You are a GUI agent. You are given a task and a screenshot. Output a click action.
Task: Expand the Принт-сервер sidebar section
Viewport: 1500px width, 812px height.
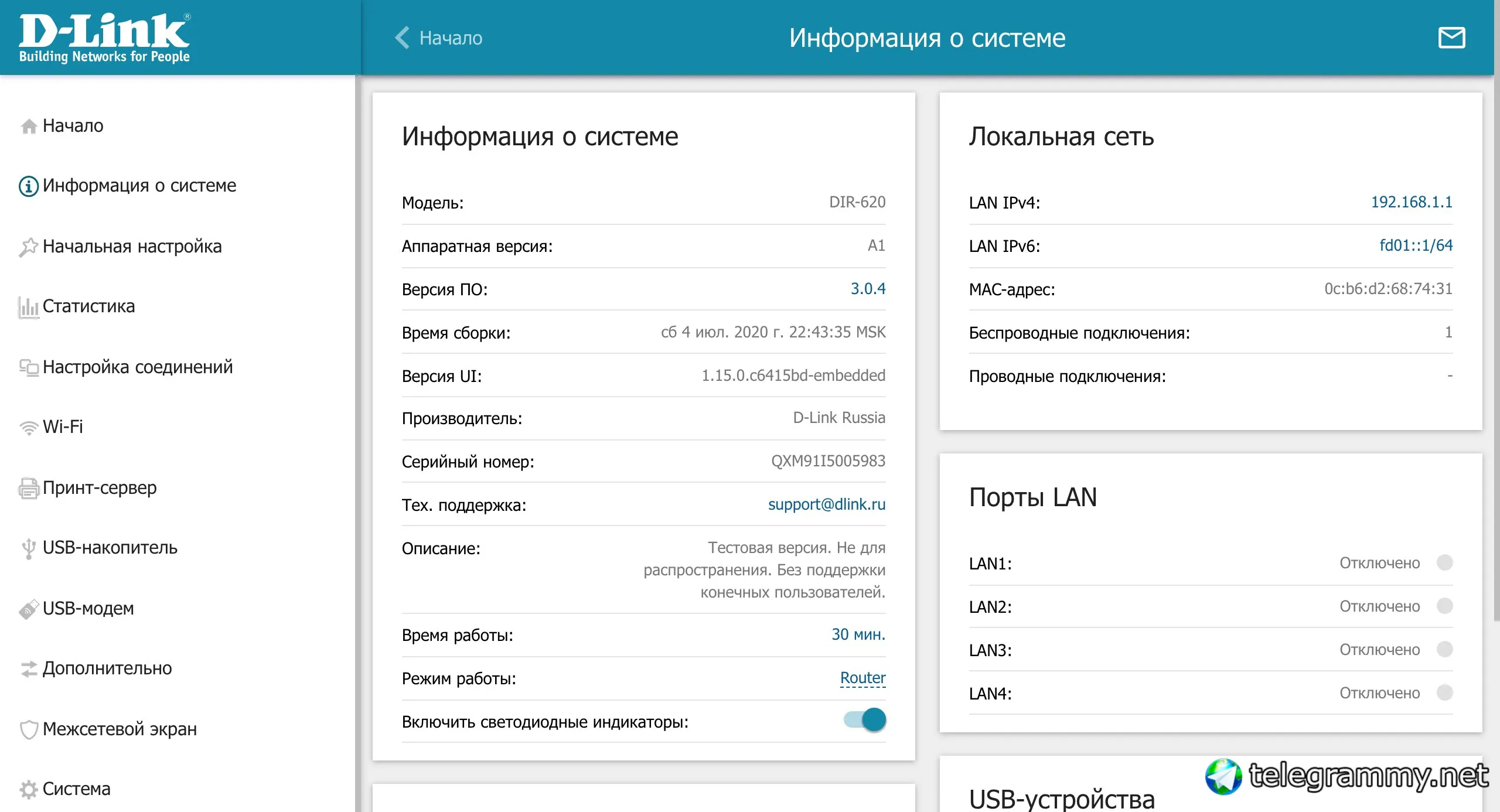coord(100,488)
